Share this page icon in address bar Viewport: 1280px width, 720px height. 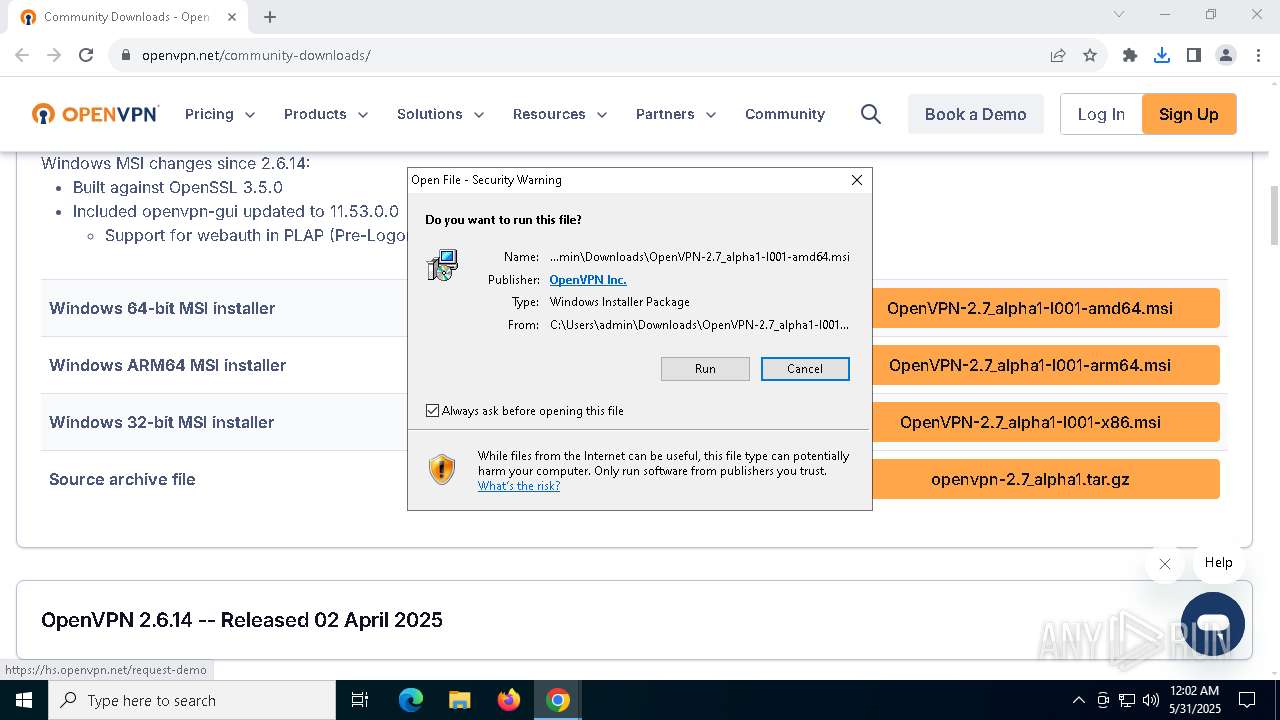click(1058, 56)
